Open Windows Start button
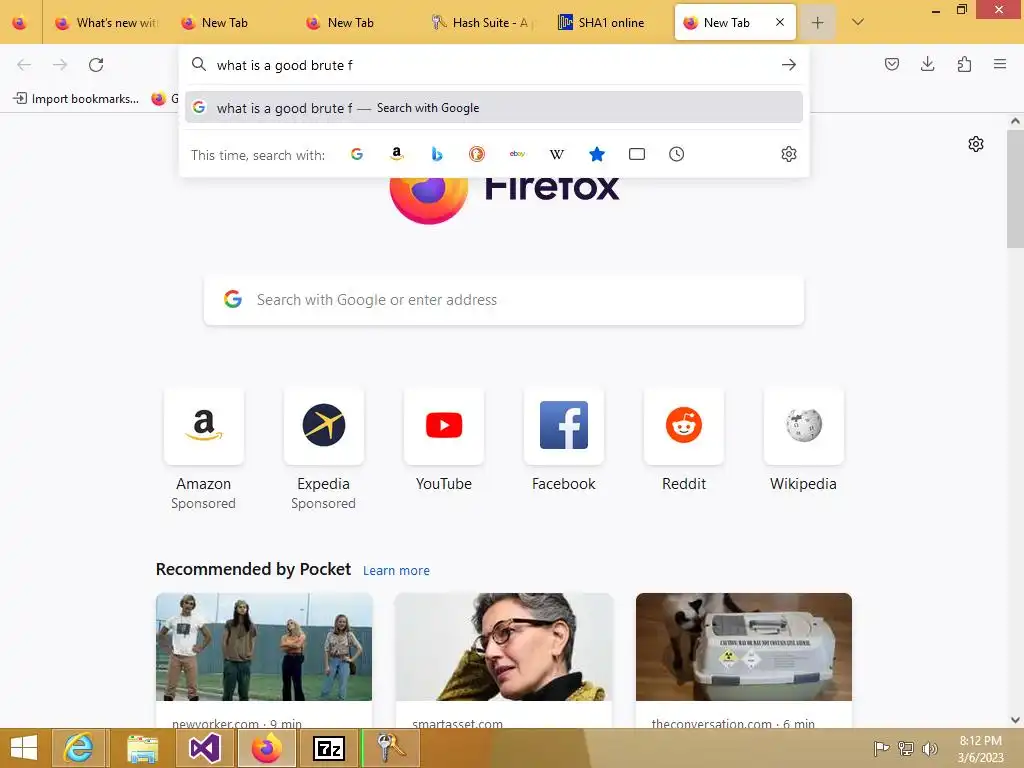1024x768 pixels. (x=24, y=748)
